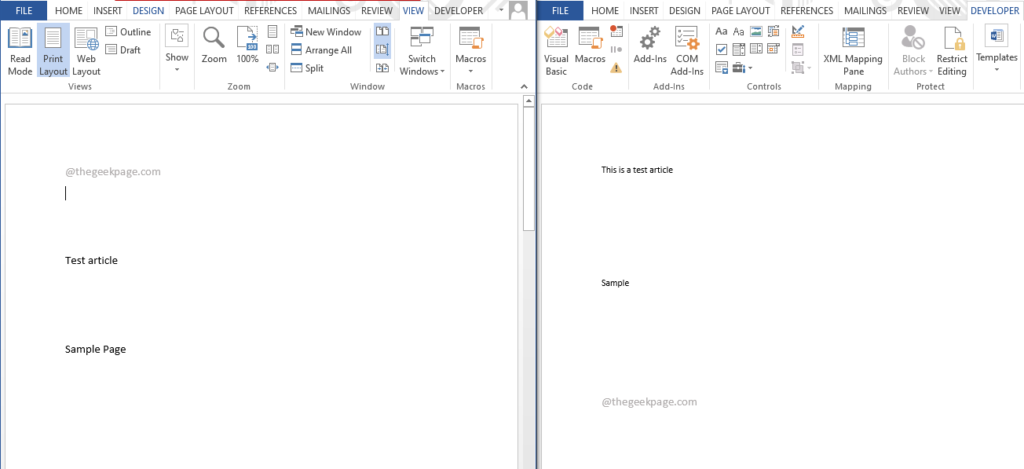Image resolution: width=1024 pixels, height=469 pixels.
Task: Switch to PAGE LAYOUT tab in right window
Action: pyautogui.click(x=741, y=10)
